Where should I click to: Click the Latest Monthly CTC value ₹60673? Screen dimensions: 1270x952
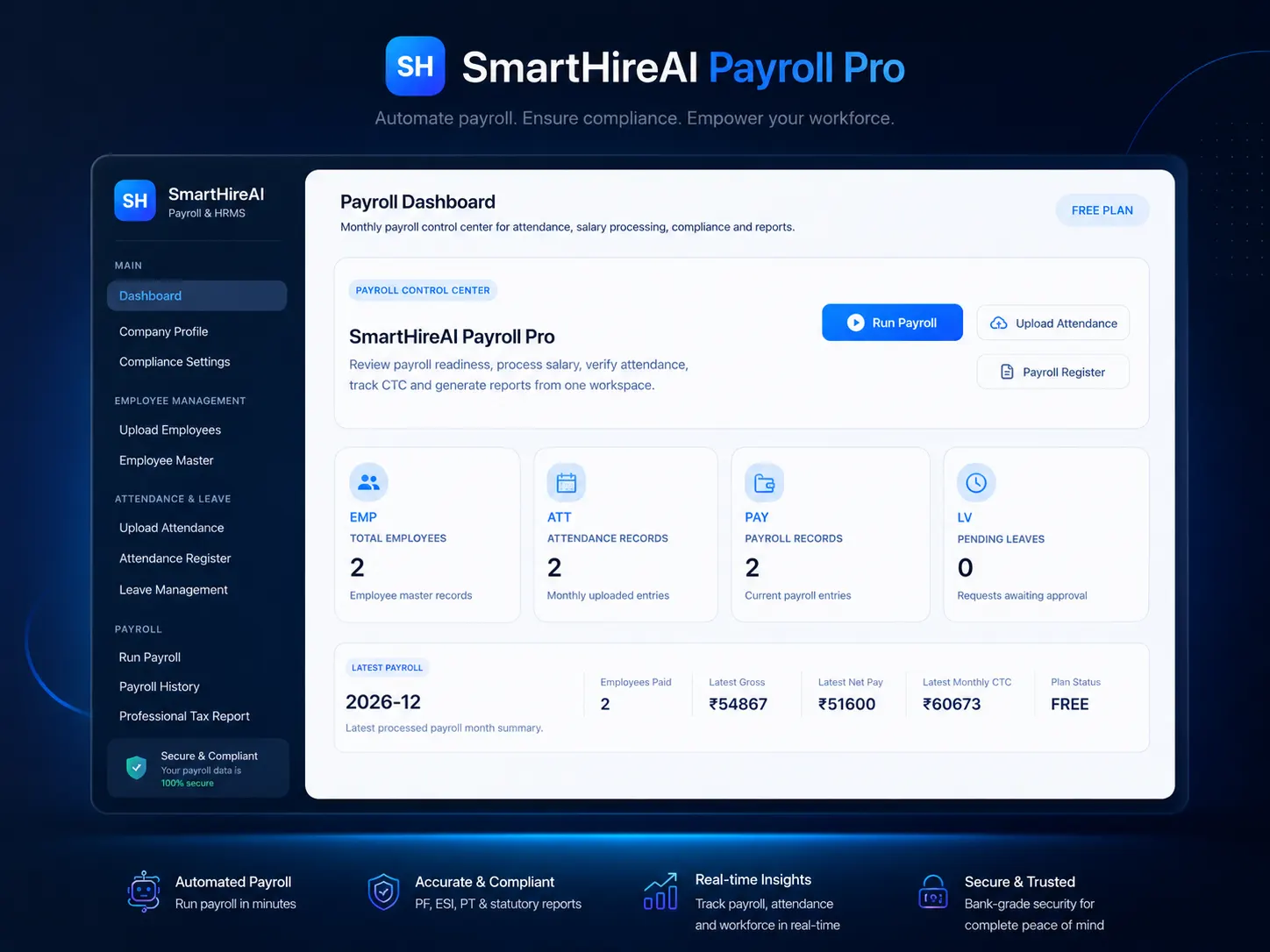pyautogui.click(x=952, y=704)
